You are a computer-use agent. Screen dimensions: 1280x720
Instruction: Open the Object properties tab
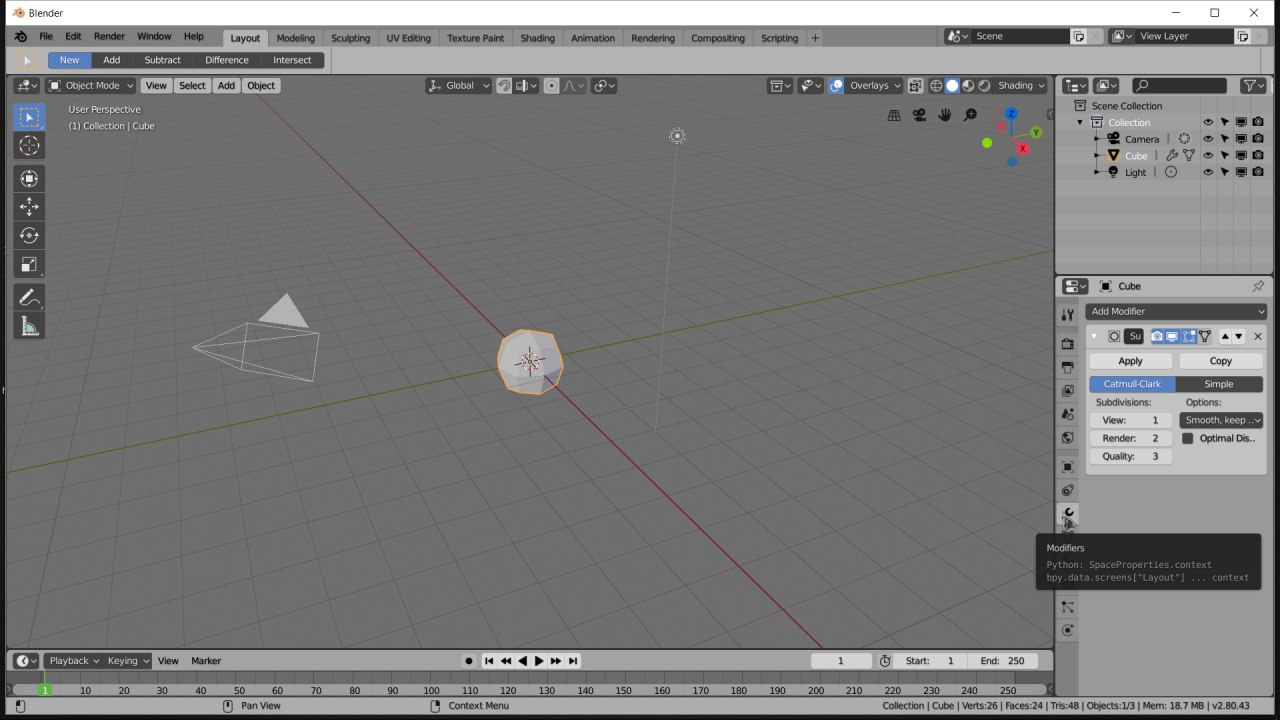[x=1067, y=467]
